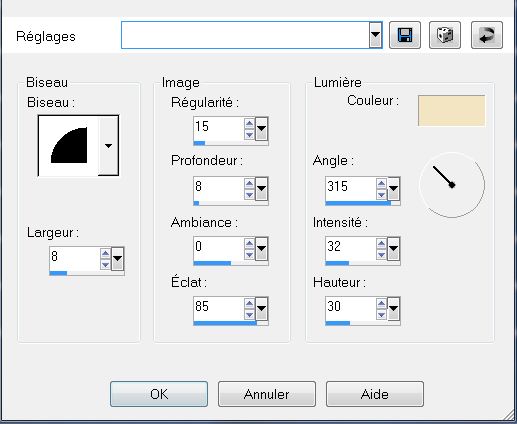Increase the Ambiance value with up arrow
The image size is (517, 424).
pos(249,244)
